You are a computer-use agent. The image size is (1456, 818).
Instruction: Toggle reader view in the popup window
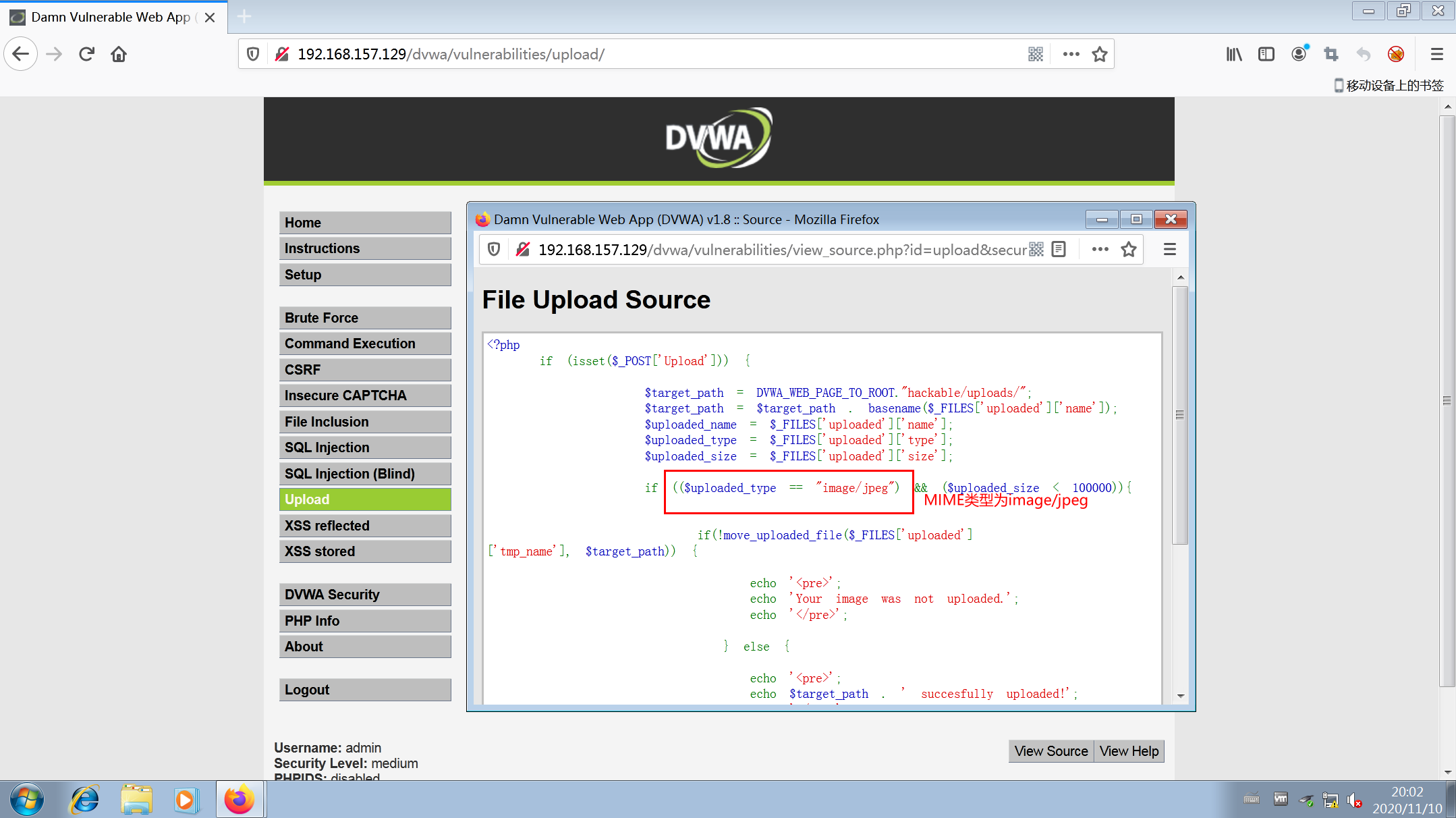1059,250
